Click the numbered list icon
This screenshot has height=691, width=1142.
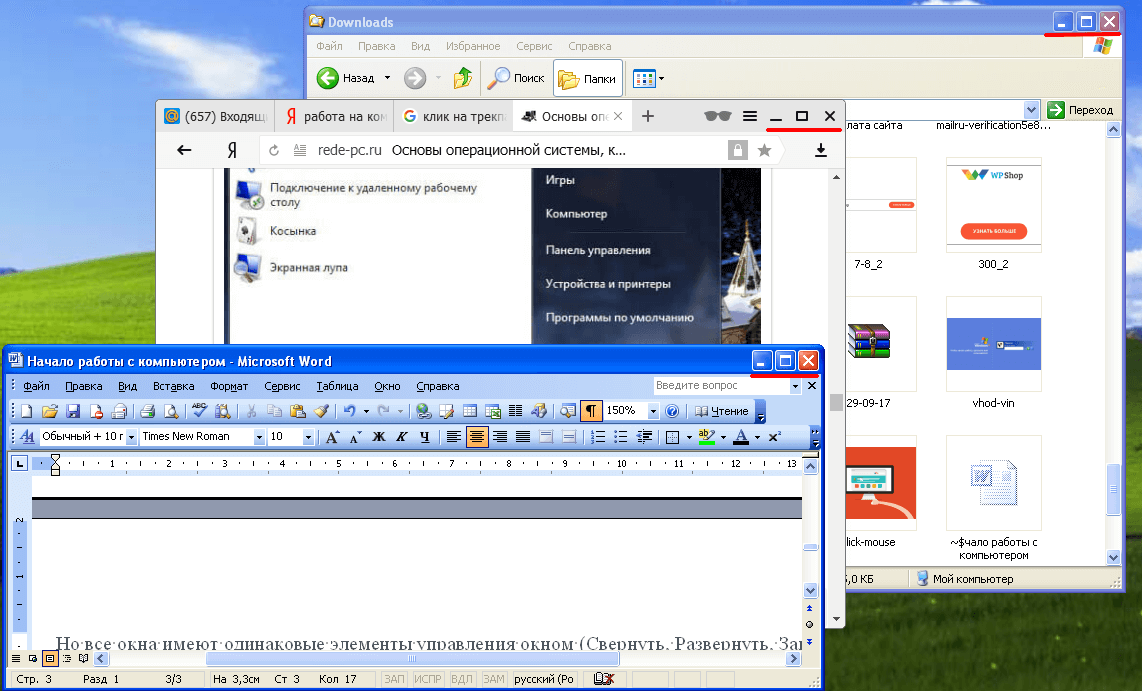598,437
